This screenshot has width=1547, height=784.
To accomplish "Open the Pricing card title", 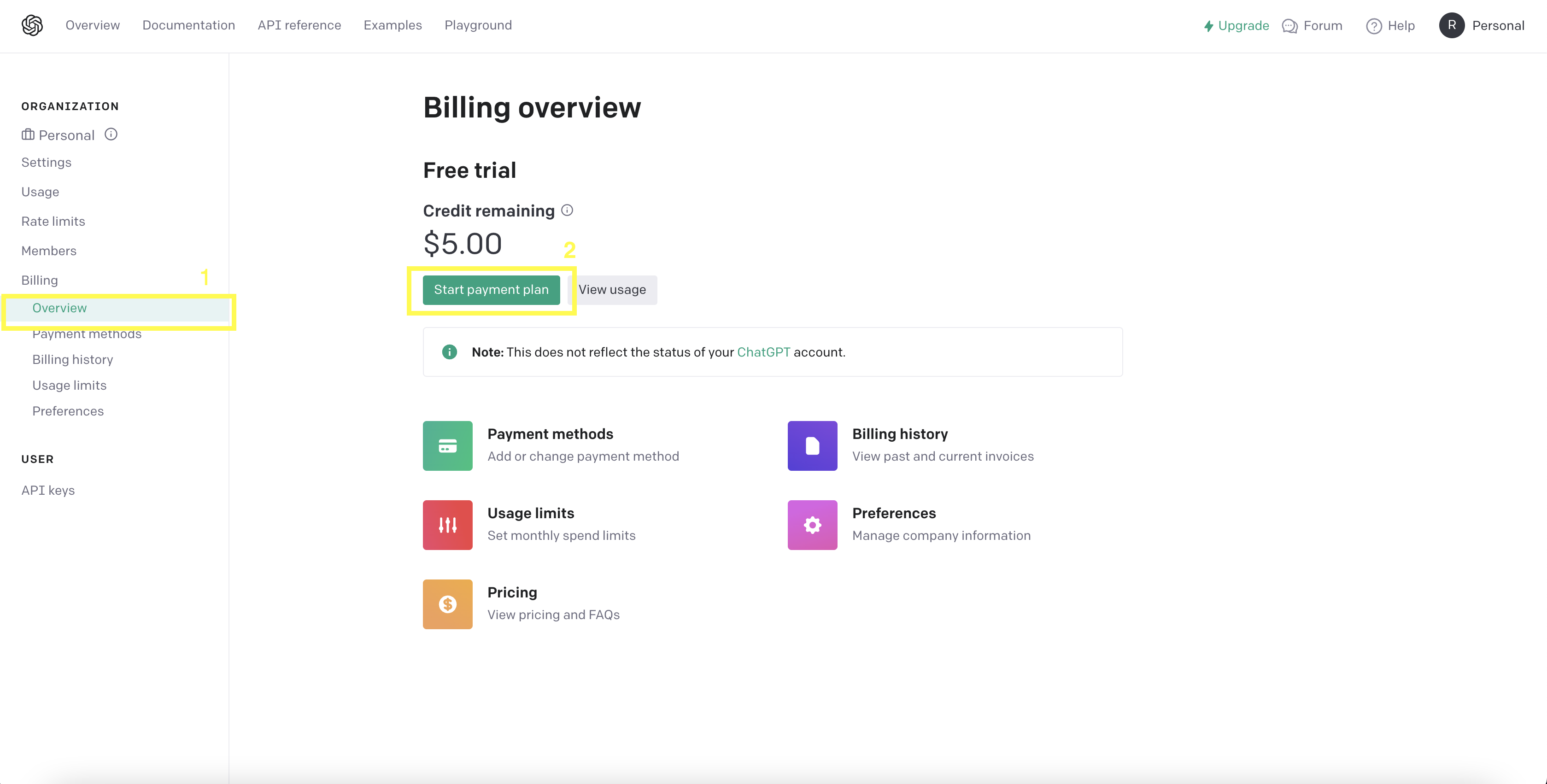I will [x=512, y=592].
